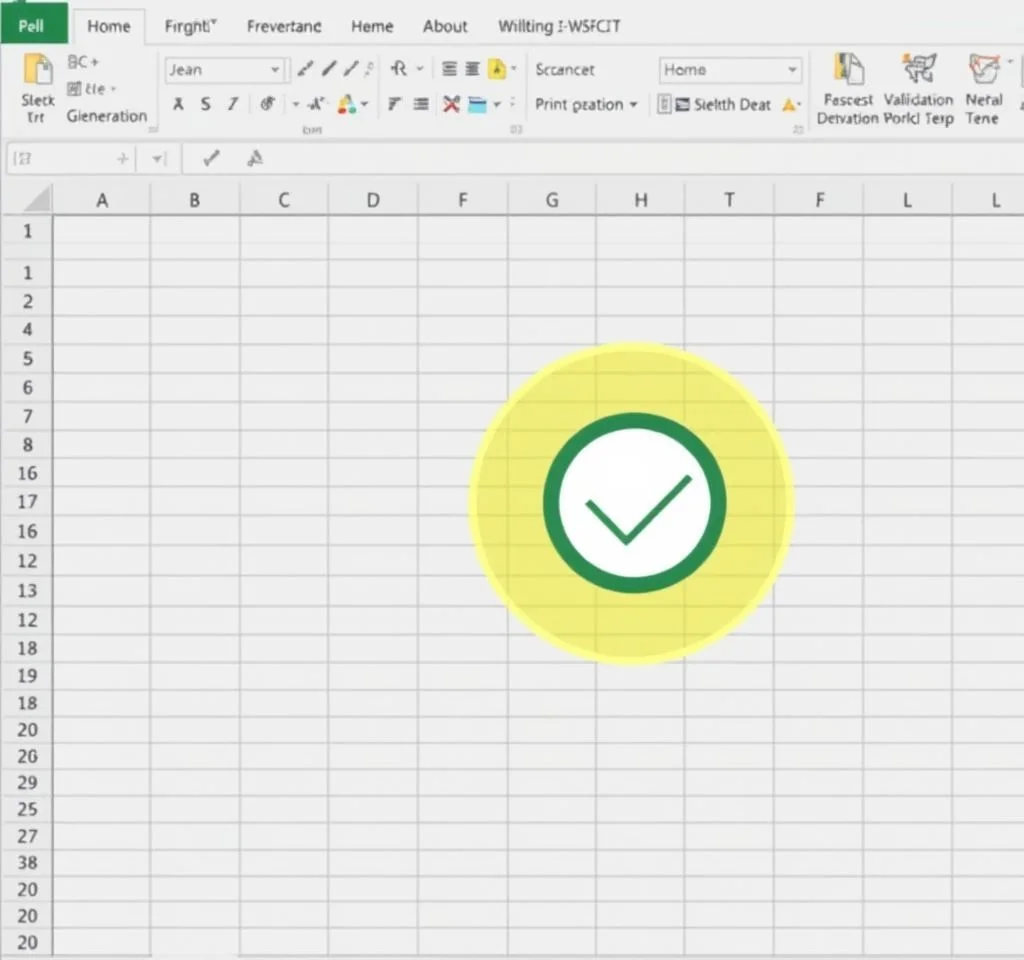Click the green Pell file button

point(33,24)
